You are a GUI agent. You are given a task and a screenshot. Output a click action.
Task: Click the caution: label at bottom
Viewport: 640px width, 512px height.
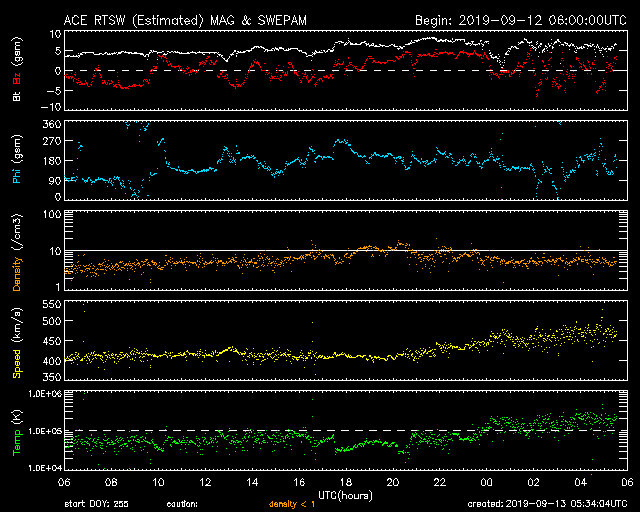click(182, 504)
